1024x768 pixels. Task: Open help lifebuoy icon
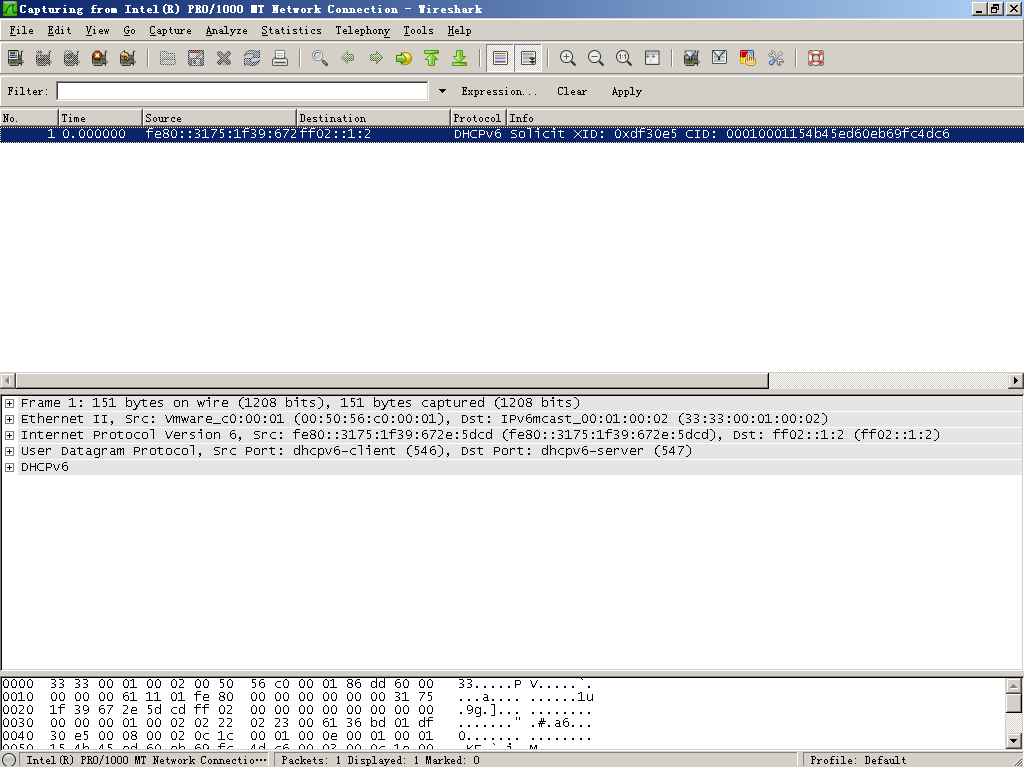816,58
